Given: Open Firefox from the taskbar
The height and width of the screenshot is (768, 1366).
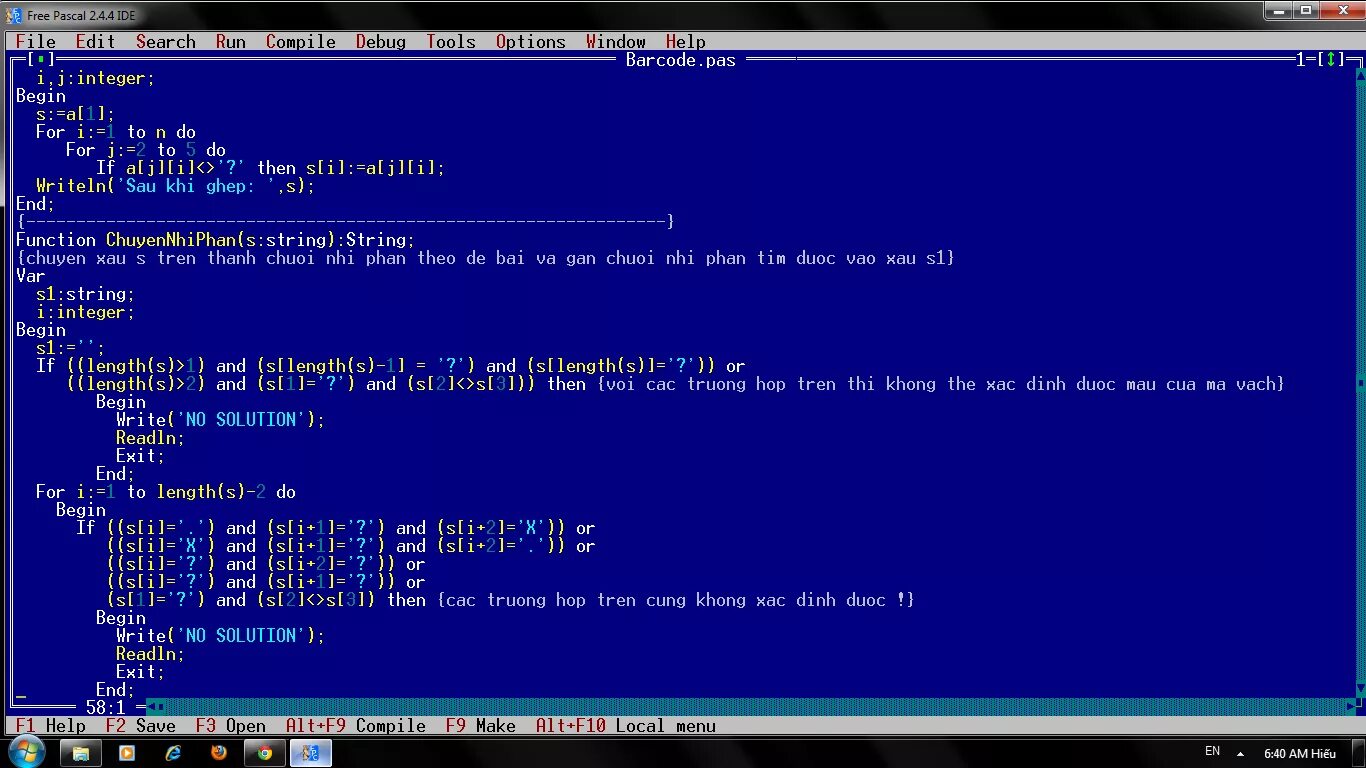Looking at the screenshot, I should click(219, 753).
